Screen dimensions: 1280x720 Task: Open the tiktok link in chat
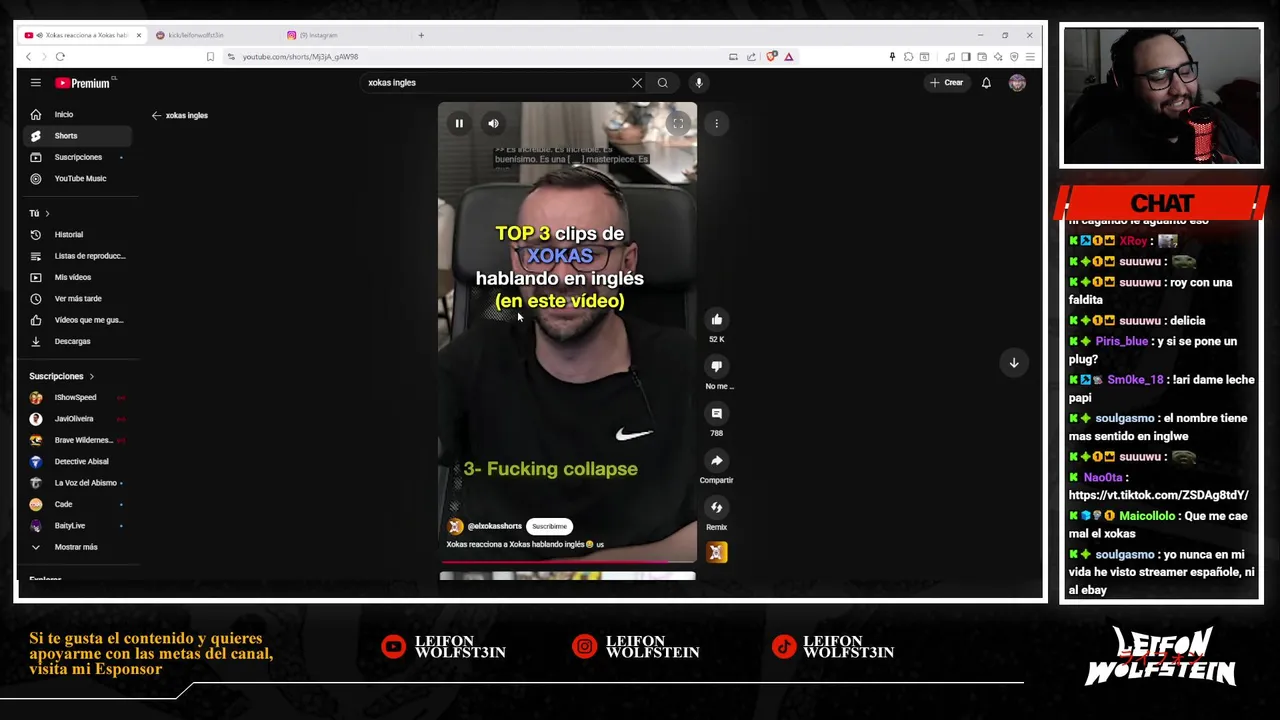pos(1158,495)
